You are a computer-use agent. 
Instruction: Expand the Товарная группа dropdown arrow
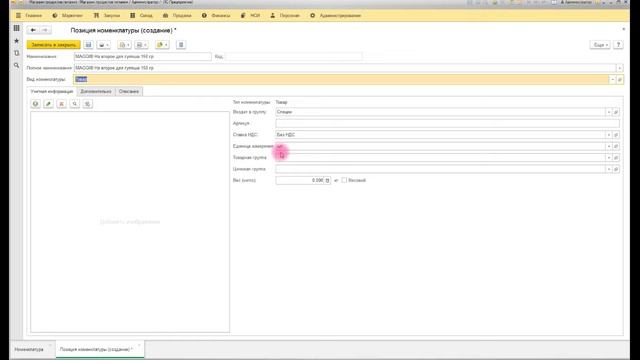coord(609,158)
